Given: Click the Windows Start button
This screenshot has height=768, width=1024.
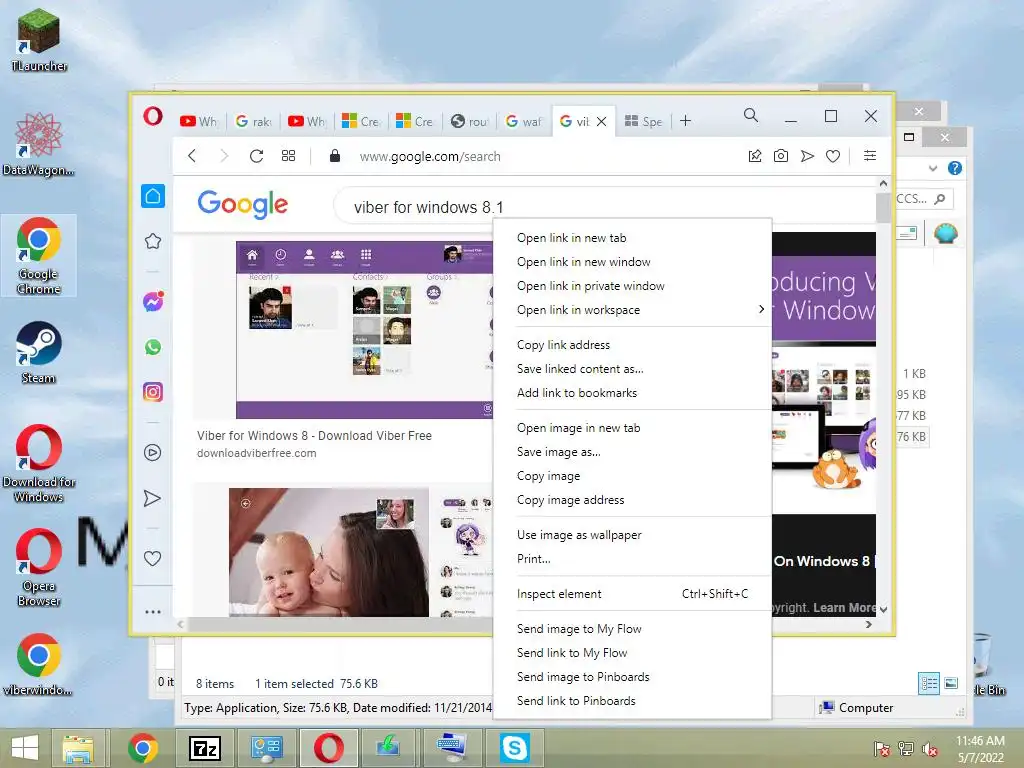Looking at the screenshot, I should click(25, 748).
